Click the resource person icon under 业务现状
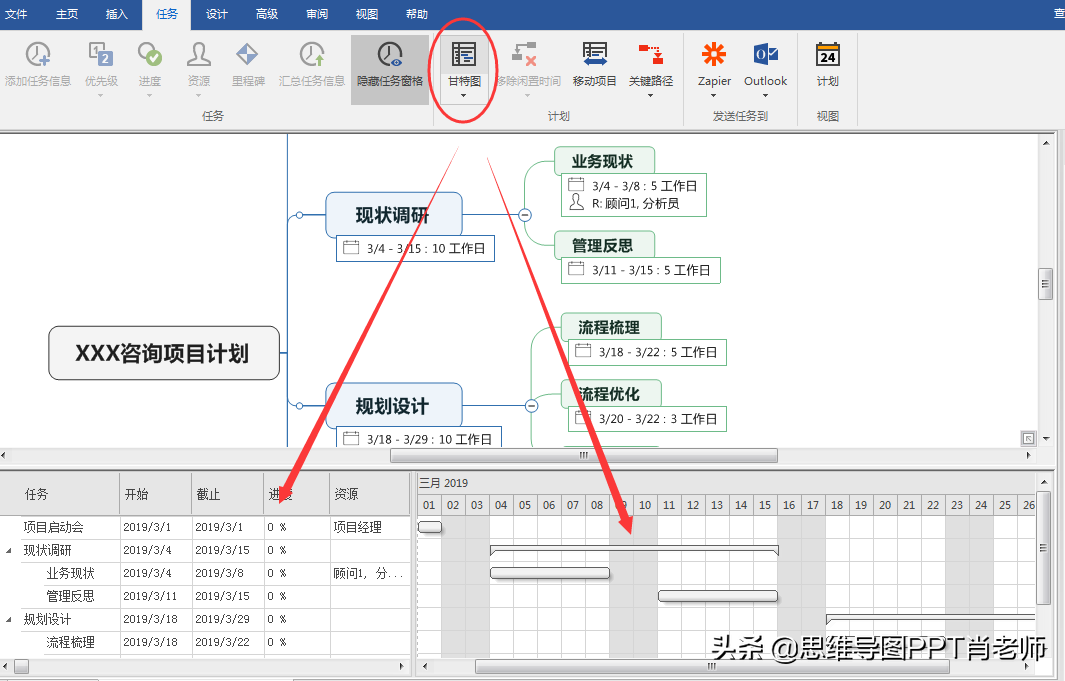This screenshot has height=681, width=1065. 576,202
